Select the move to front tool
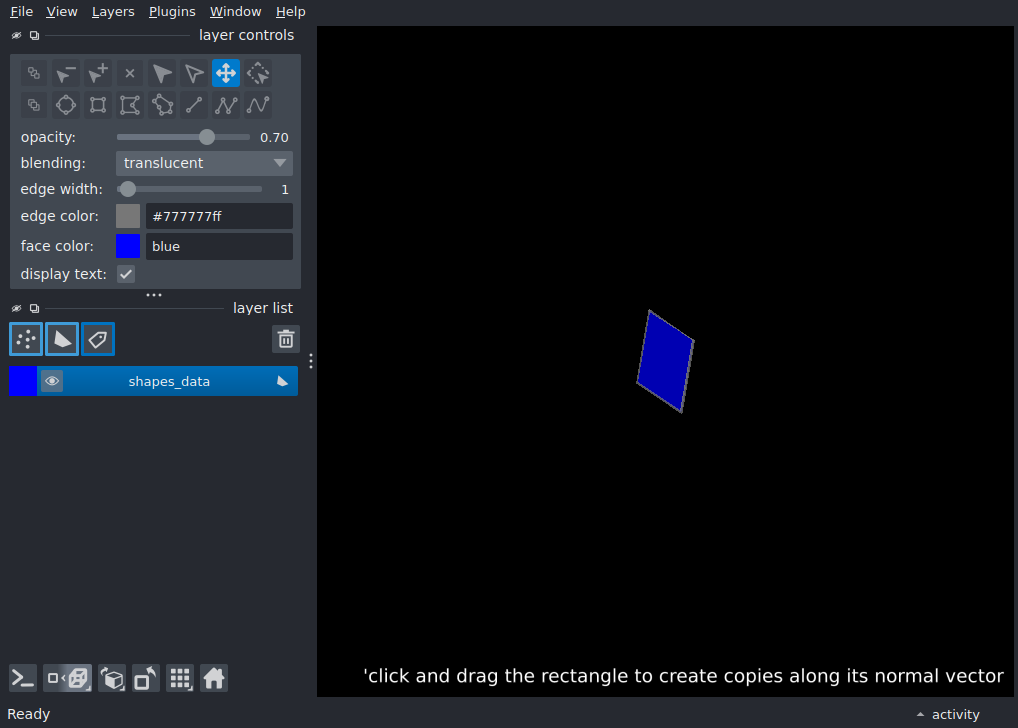 click(34, 105)
